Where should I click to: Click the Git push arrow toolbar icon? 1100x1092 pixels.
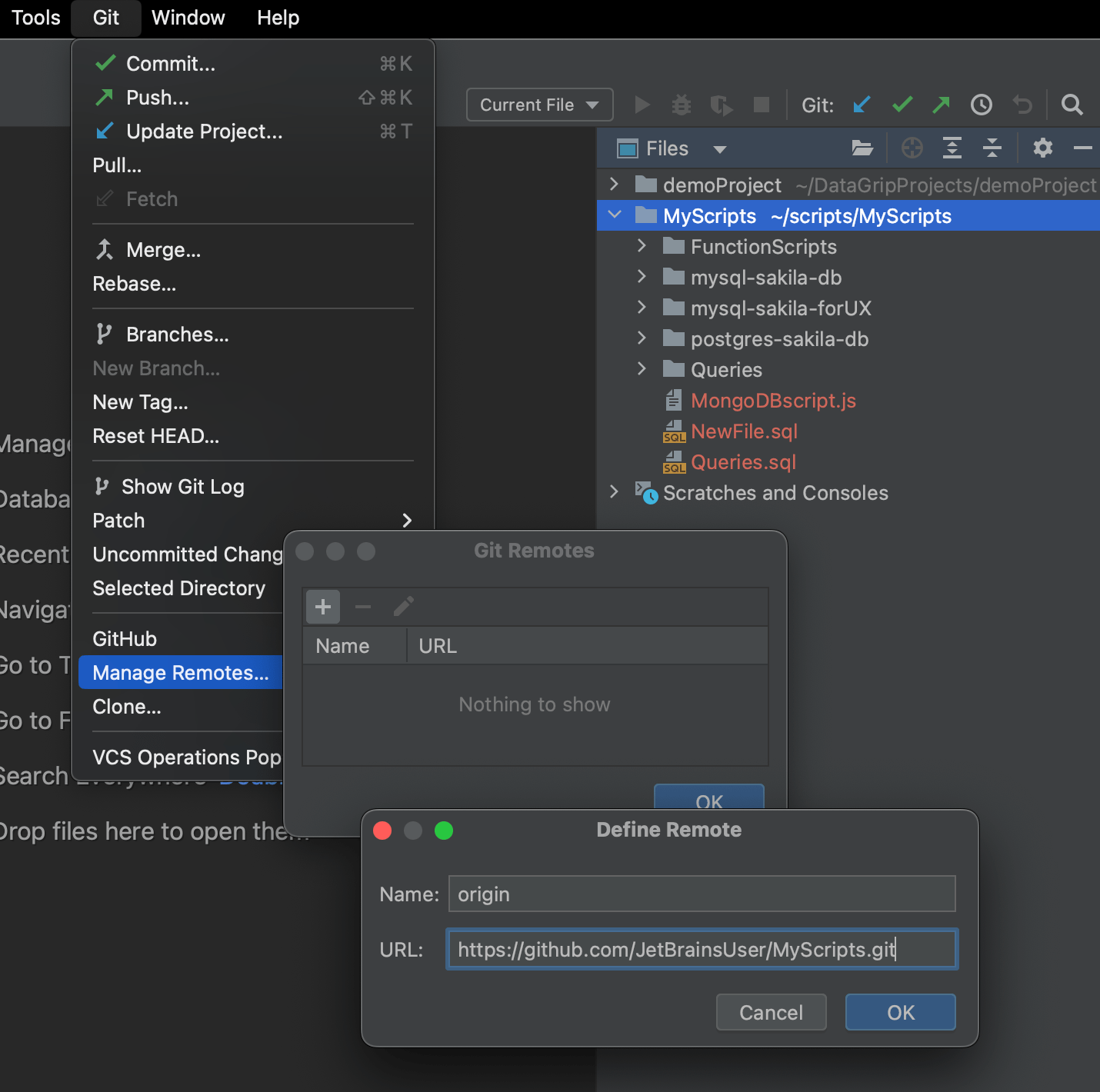pos(941,105)
